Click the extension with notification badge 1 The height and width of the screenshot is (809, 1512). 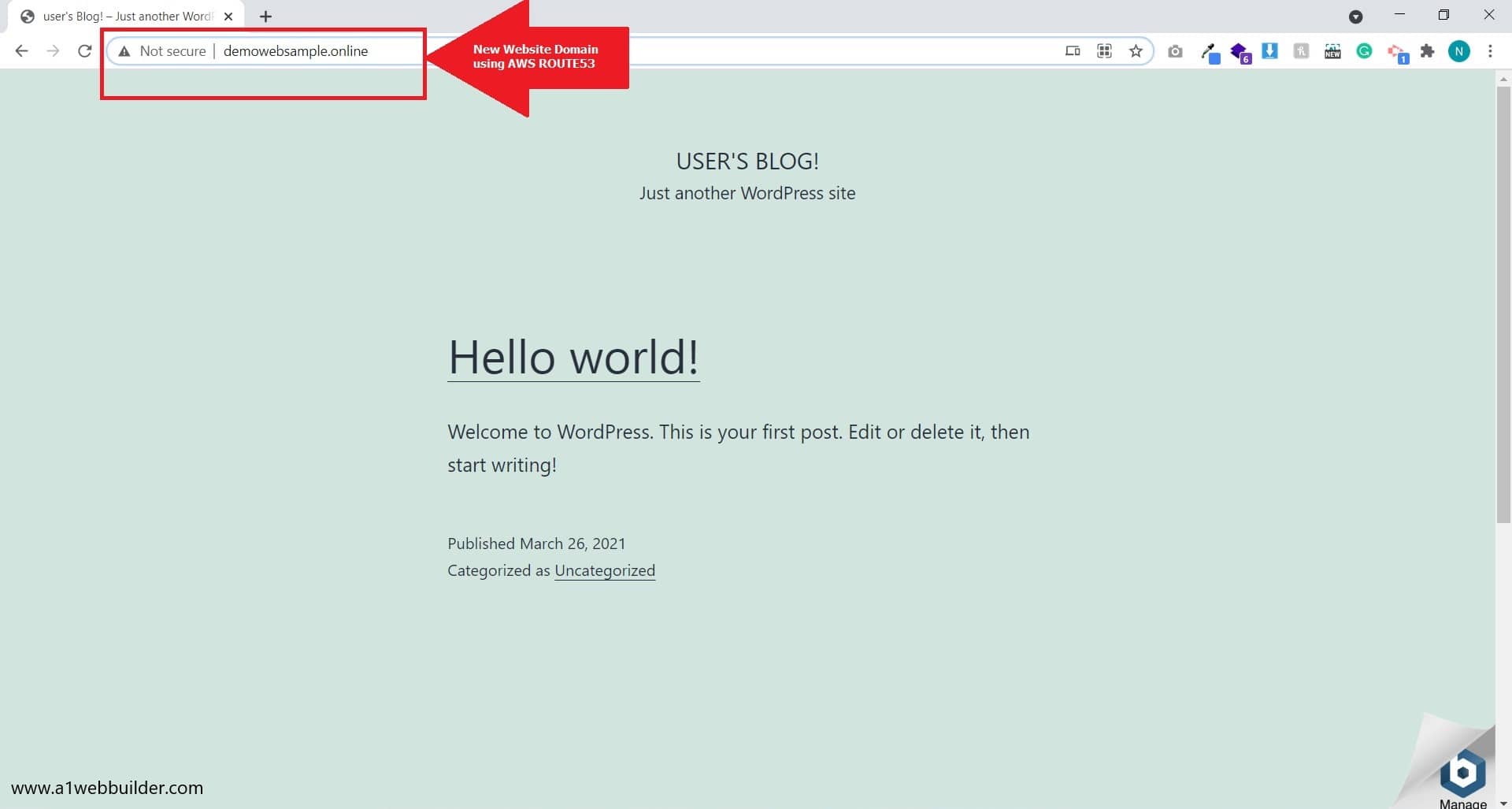[x=1399, y=51]
